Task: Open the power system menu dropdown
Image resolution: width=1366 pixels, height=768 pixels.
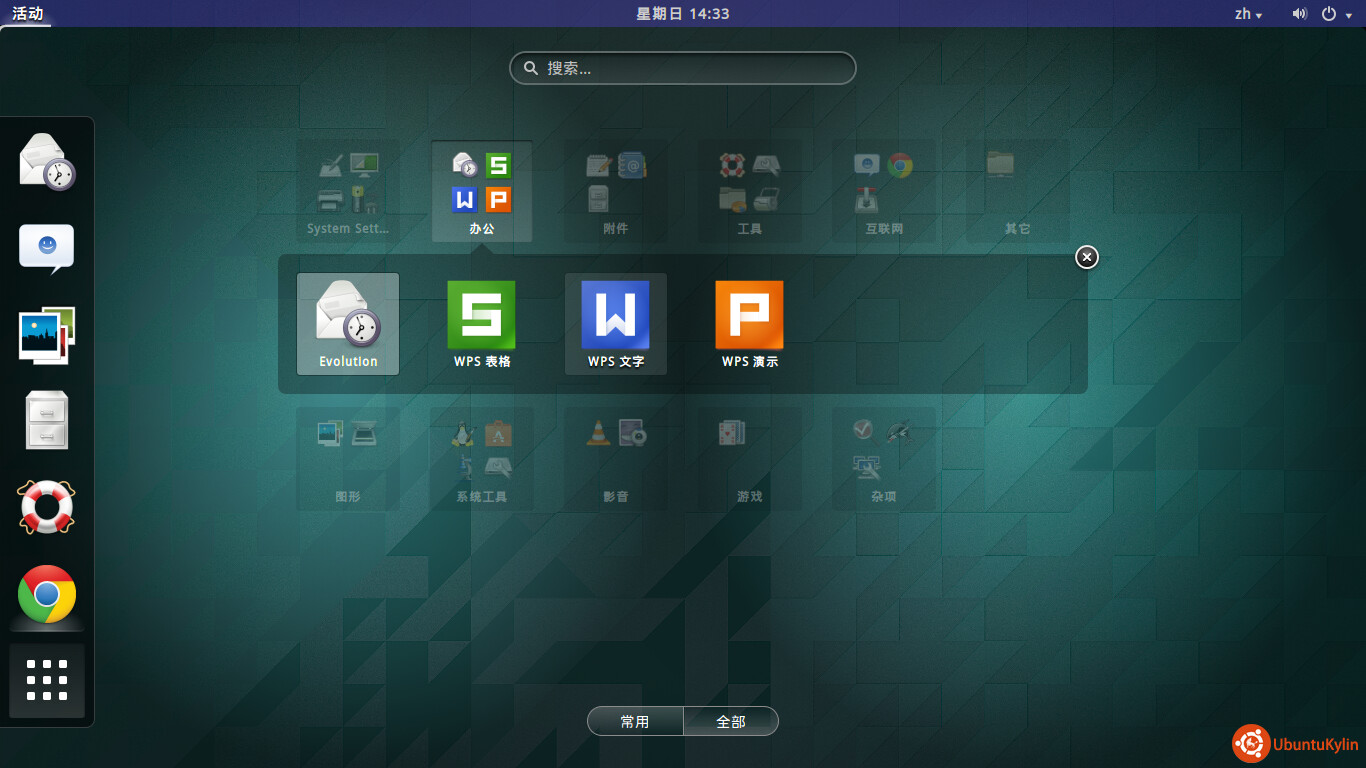Action: click(1334, 14)
